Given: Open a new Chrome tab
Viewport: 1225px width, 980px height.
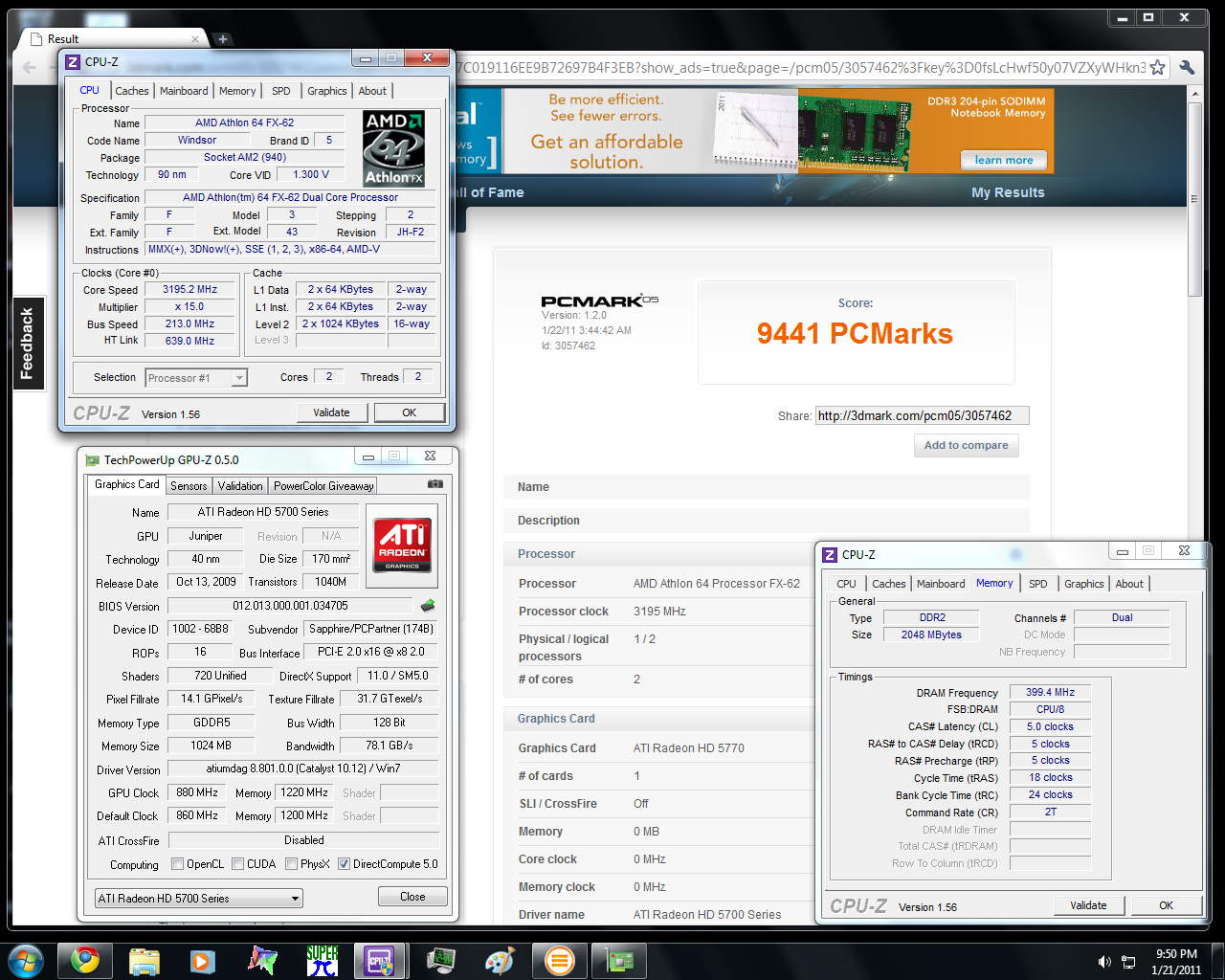Looking at the screenshot, I should click(x=222, y=39).
